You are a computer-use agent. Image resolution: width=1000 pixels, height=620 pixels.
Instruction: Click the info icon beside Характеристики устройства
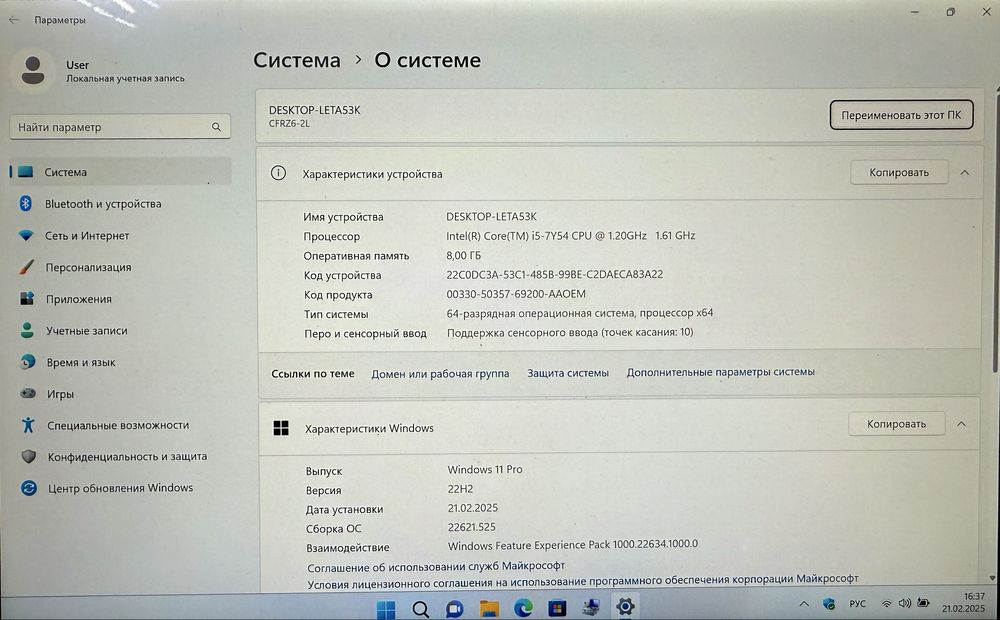(x=278, y=173)
